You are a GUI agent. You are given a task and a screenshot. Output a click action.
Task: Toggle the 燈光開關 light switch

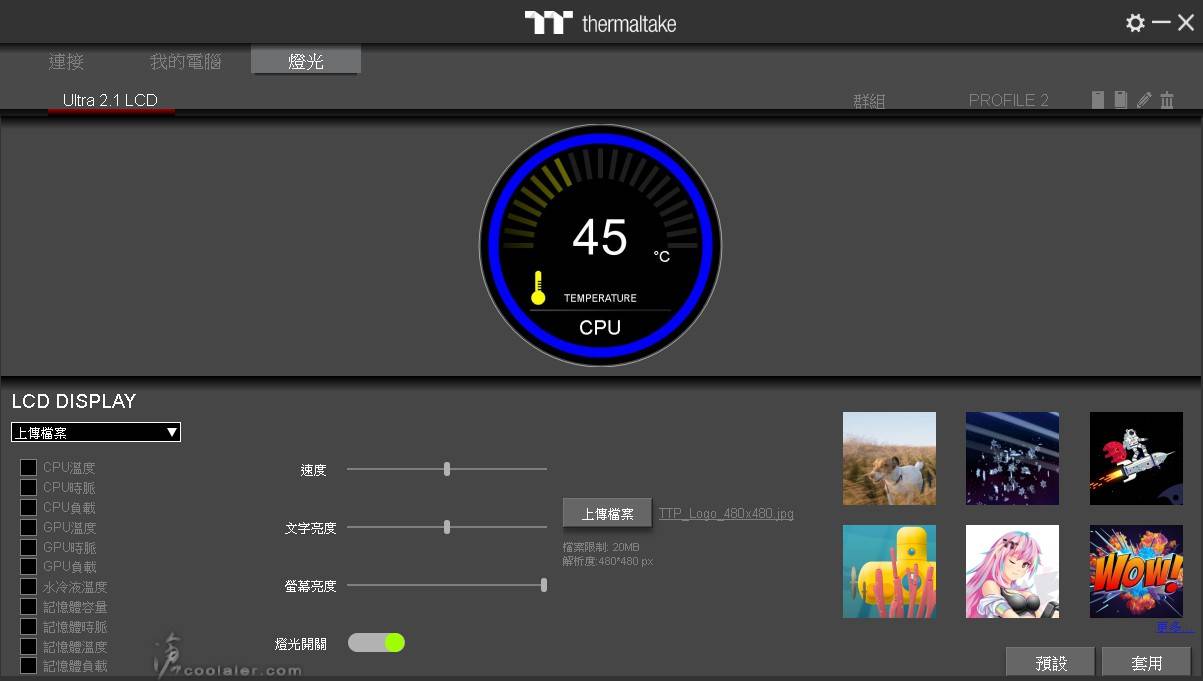pos(376,643)
